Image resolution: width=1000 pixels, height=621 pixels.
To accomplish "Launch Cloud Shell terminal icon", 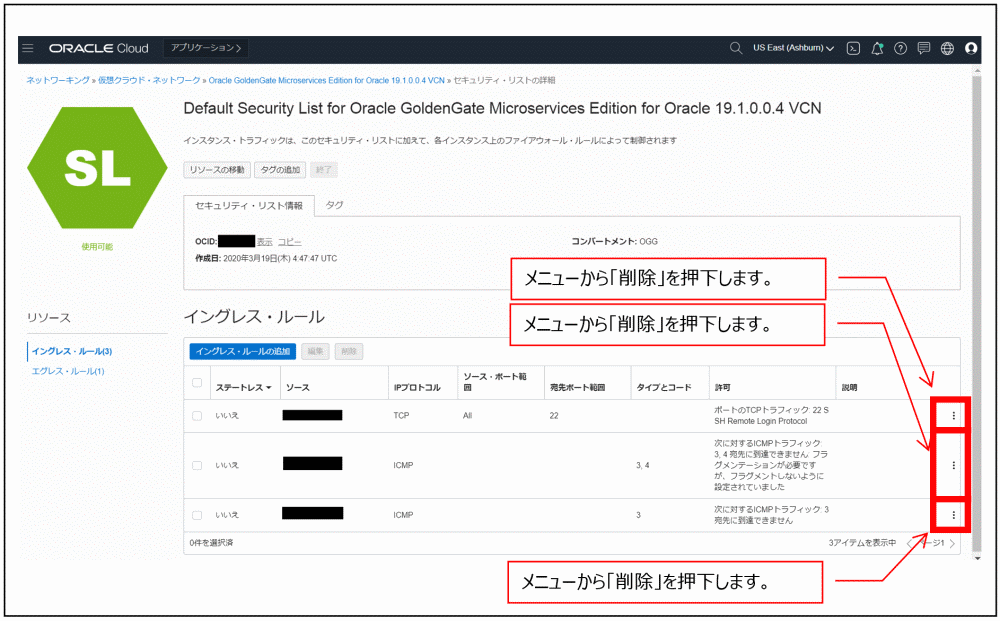I will (x=853, y=48).
